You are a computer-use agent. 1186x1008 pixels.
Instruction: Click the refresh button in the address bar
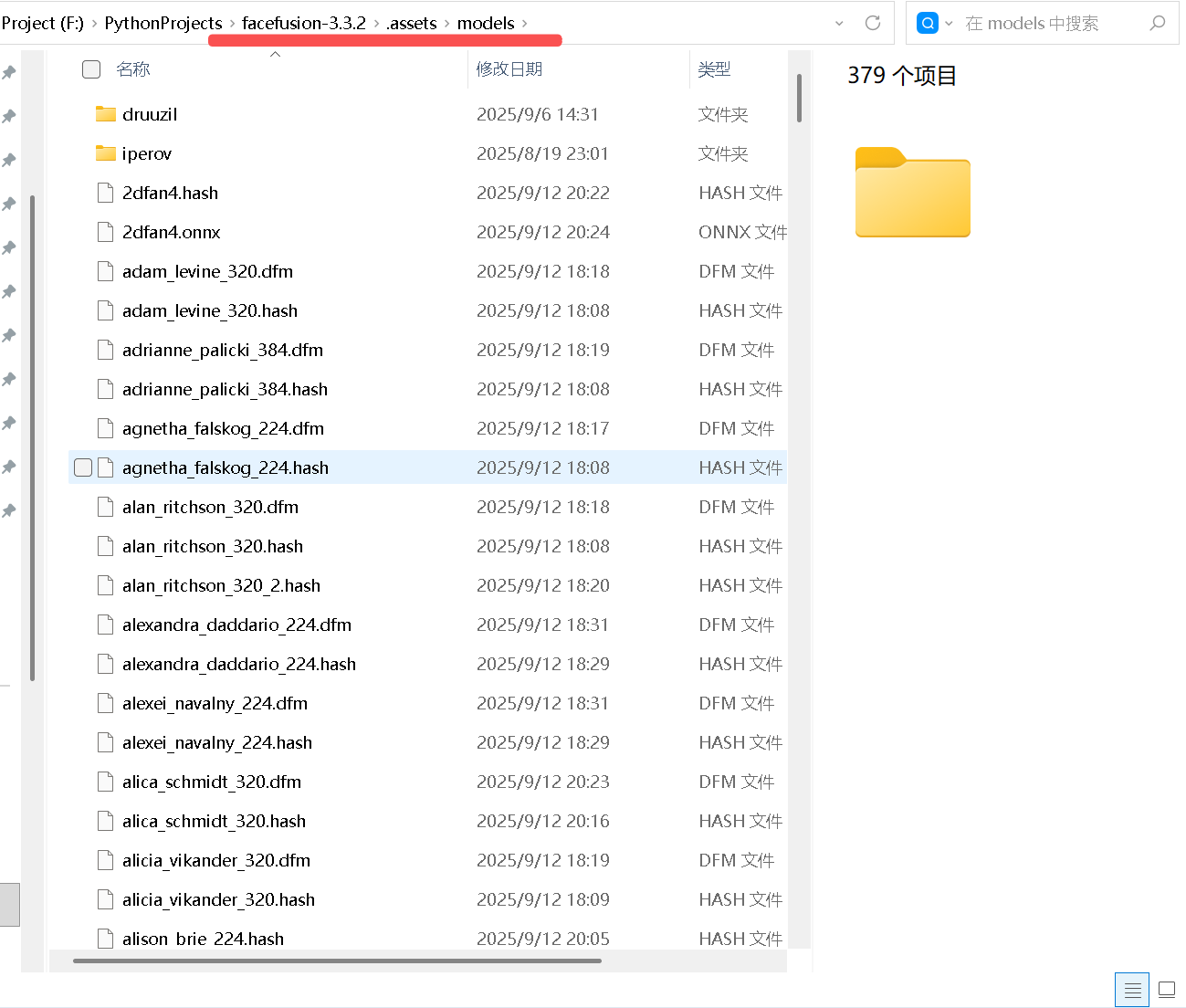[x=873, y=23]
